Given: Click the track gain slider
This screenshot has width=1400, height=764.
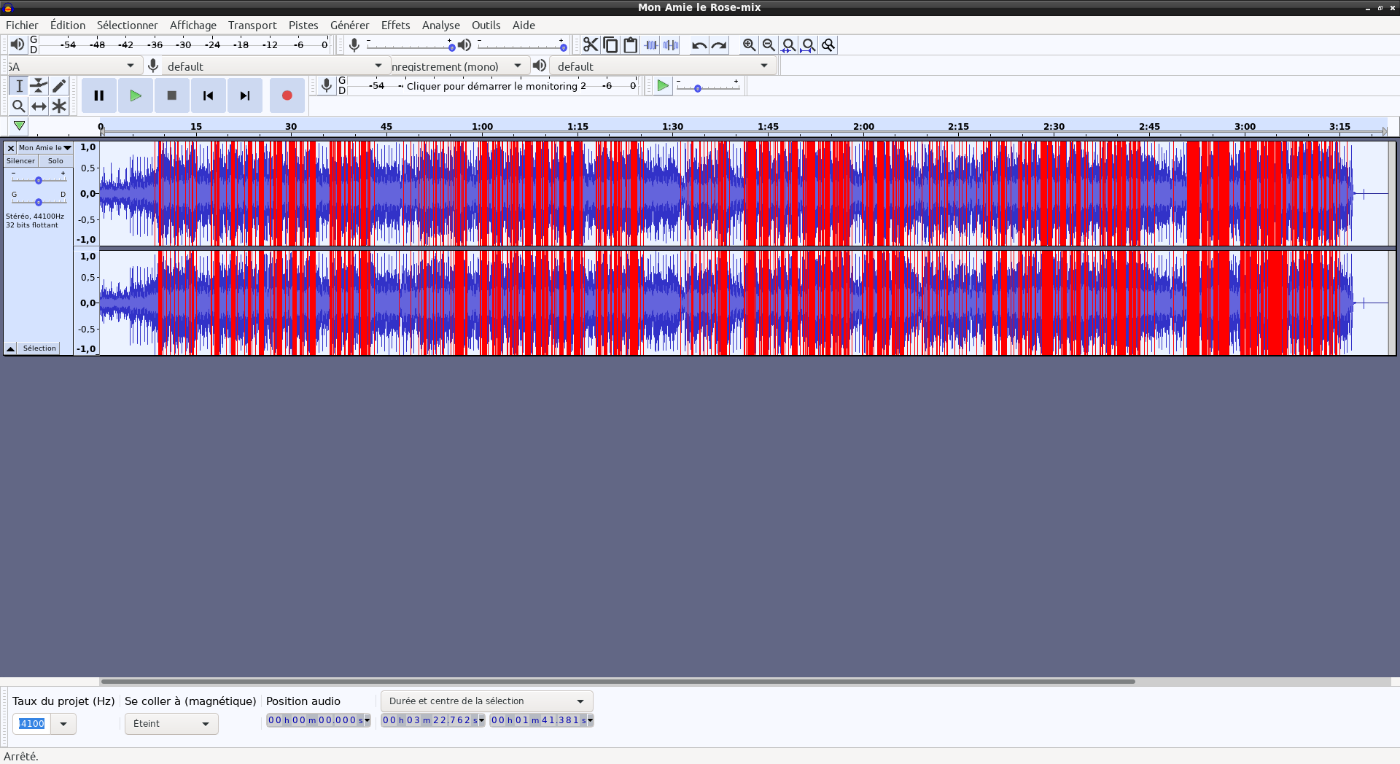Looking at the screenshot, I should tap(38, 180).
